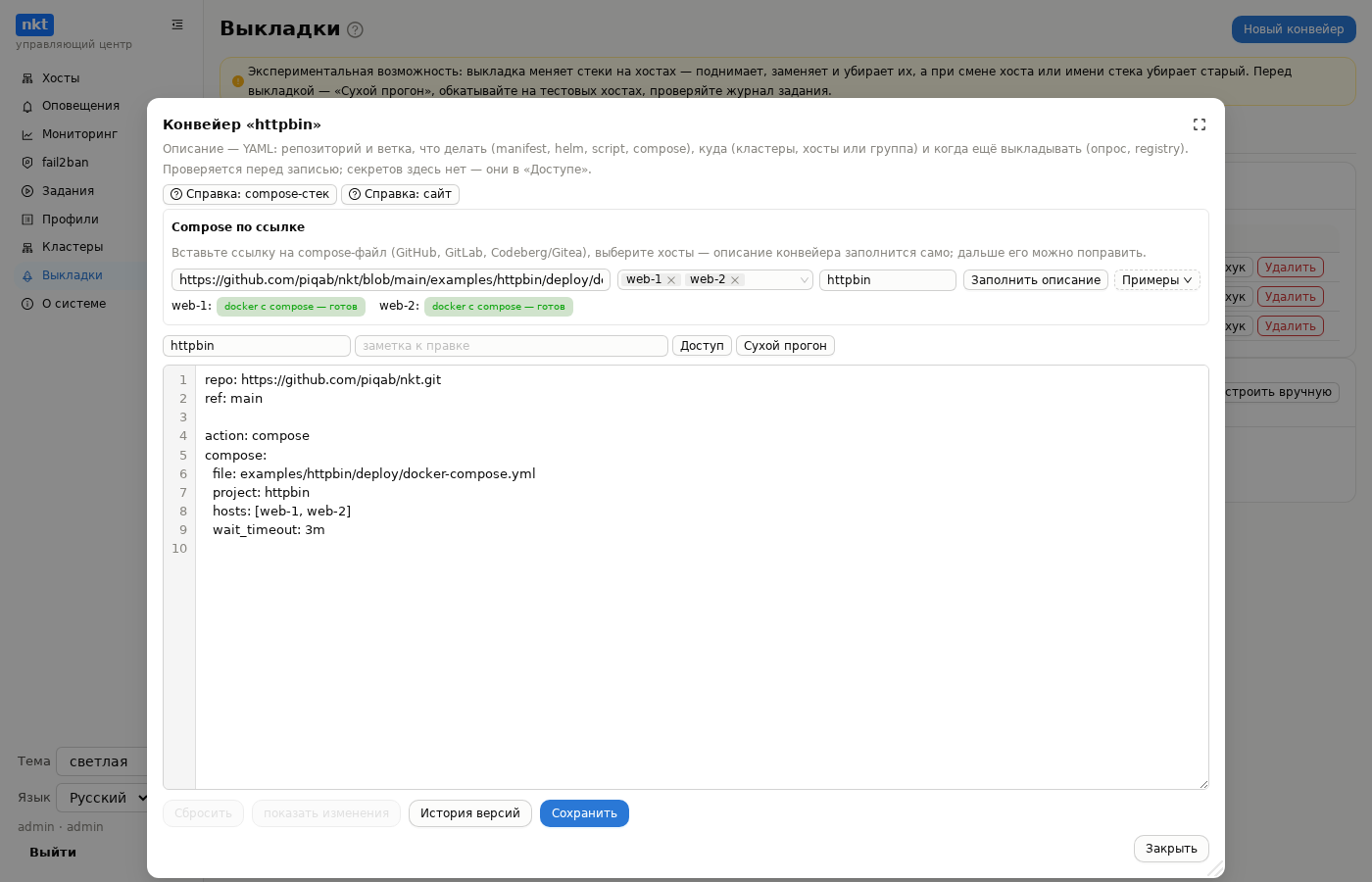Open the Тема theme selector
Image resolution: width=1372 pixels, height=882 pixels.
[x=103, y=761]
